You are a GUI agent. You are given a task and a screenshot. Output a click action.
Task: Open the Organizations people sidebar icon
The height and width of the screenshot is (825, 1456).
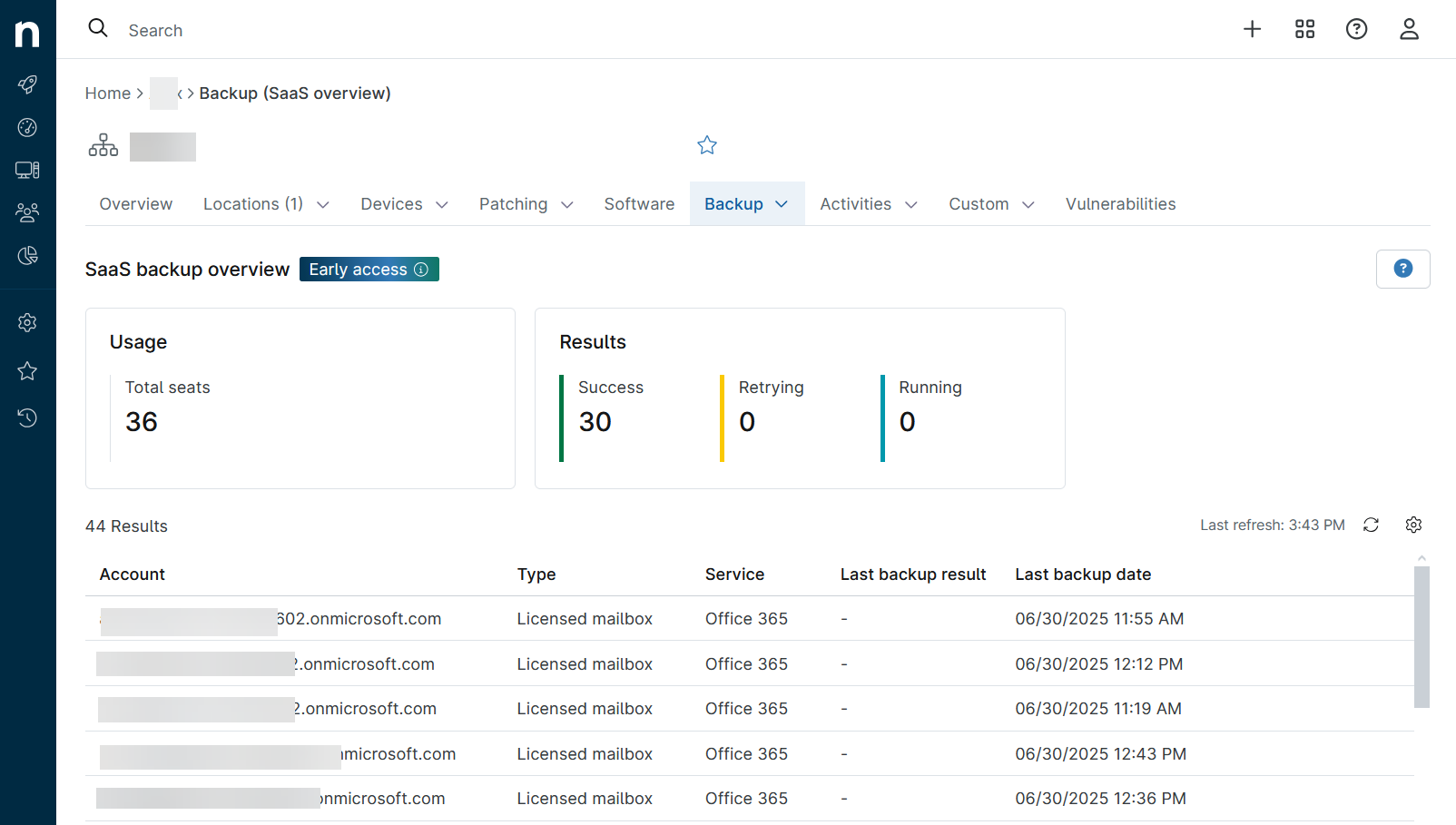(27, 212)
